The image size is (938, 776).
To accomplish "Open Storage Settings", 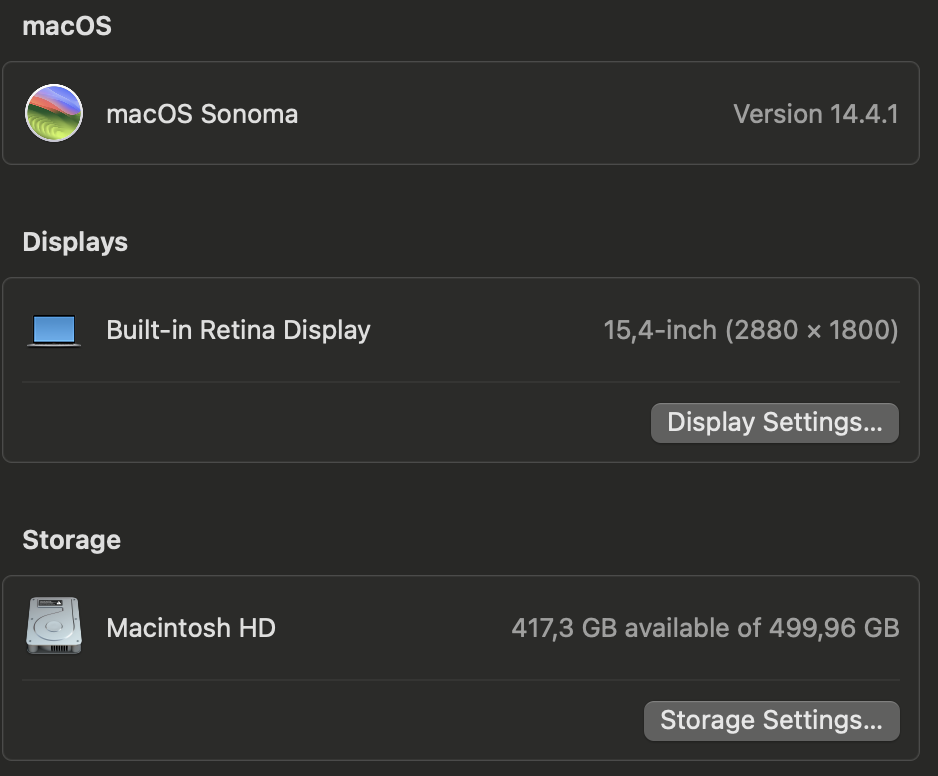I will pyautogui.click(x=771, y=720).
